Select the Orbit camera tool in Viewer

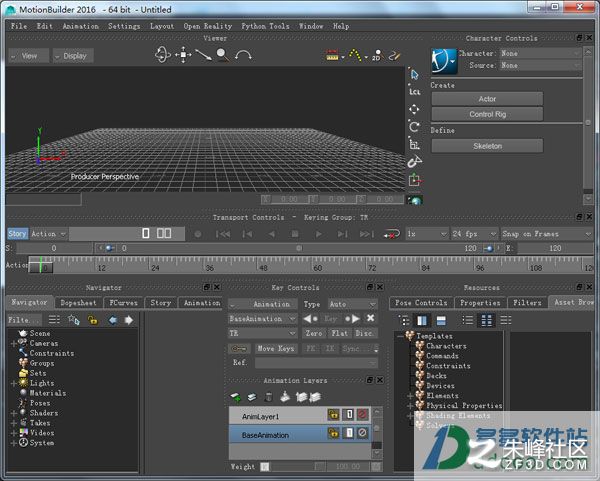pos(163,55)
